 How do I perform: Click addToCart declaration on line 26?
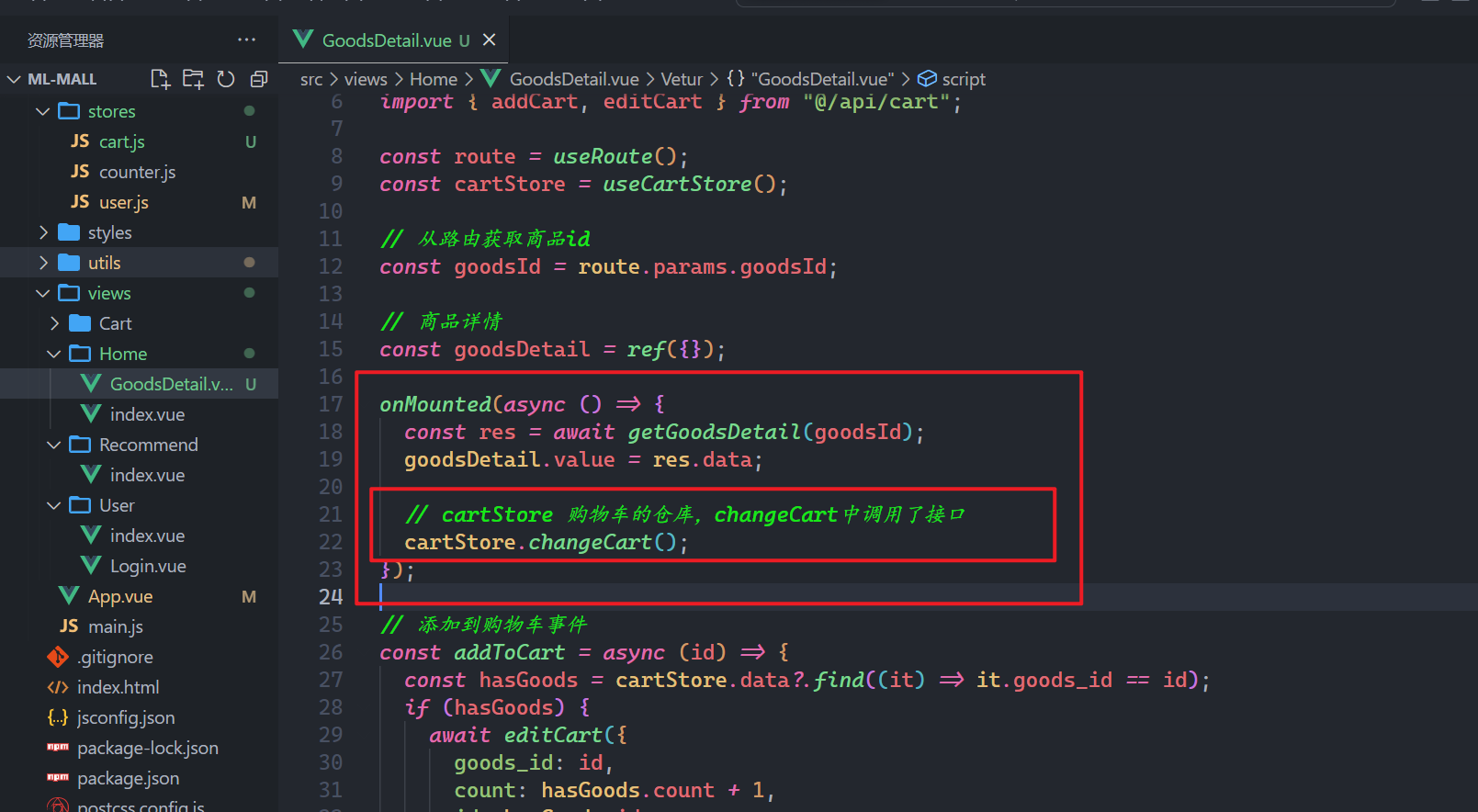[510, 652]
